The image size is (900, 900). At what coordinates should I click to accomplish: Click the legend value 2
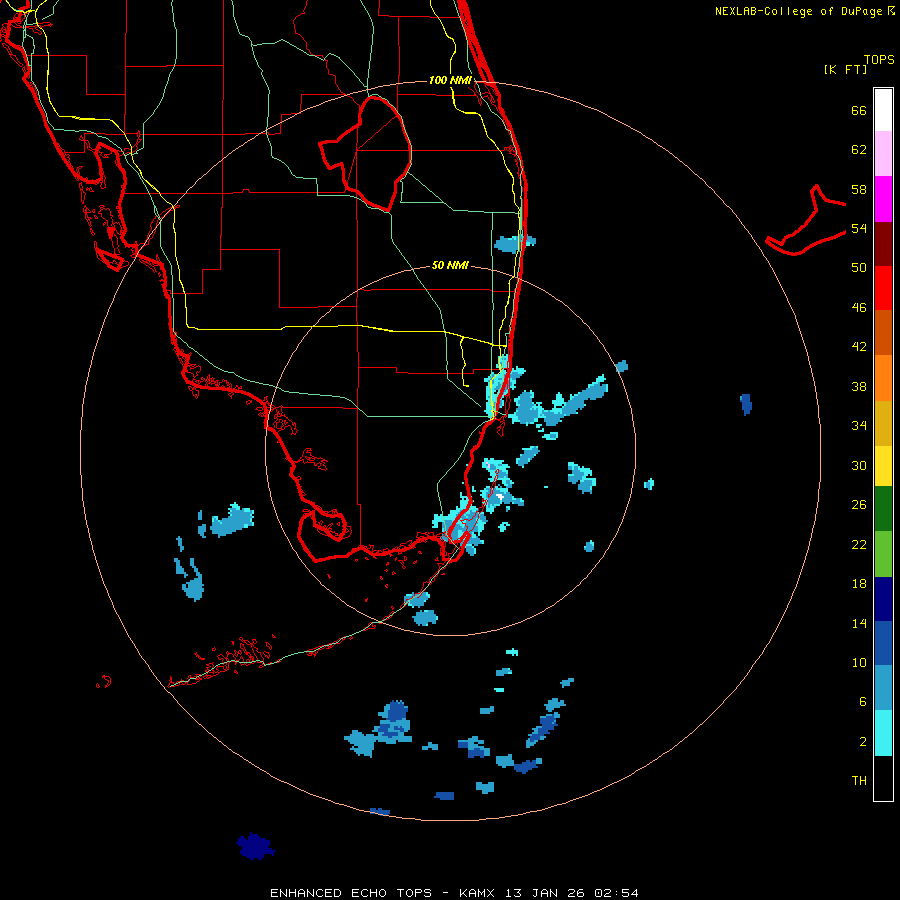[x=862, y=742]
